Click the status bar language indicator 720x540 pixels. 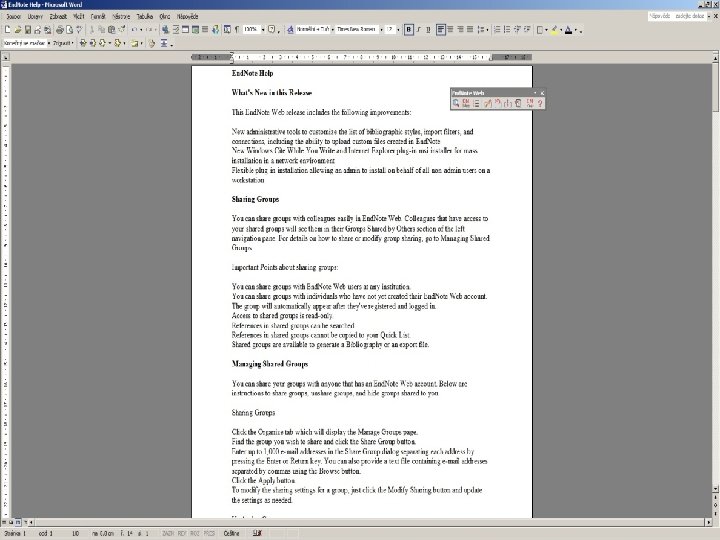(x=231, y=533)
